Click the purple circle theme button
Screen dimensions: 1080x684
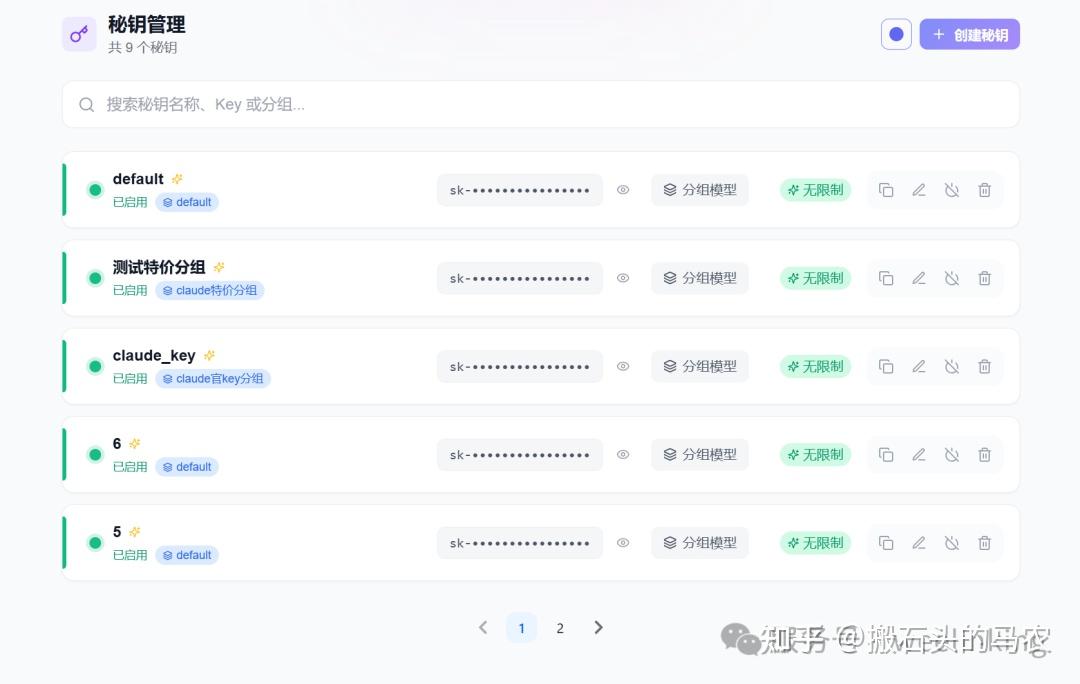(896, 35)
